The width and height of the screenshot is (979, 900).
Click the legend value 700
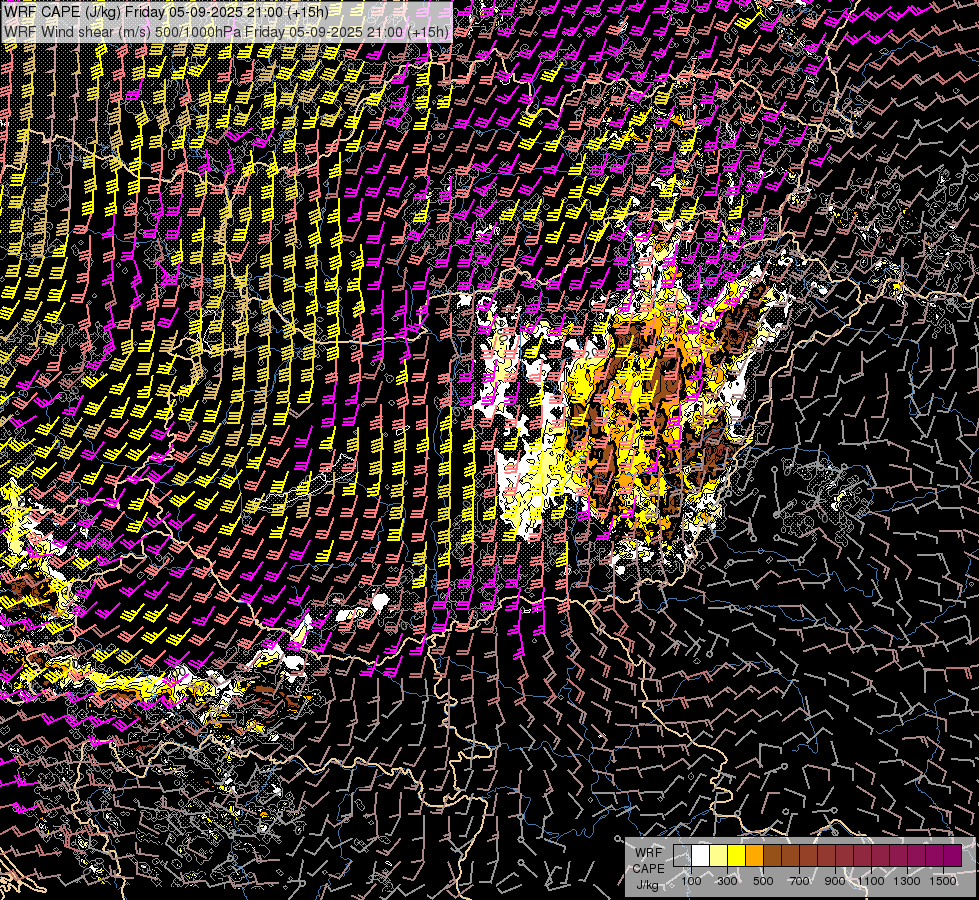[799, 881]
